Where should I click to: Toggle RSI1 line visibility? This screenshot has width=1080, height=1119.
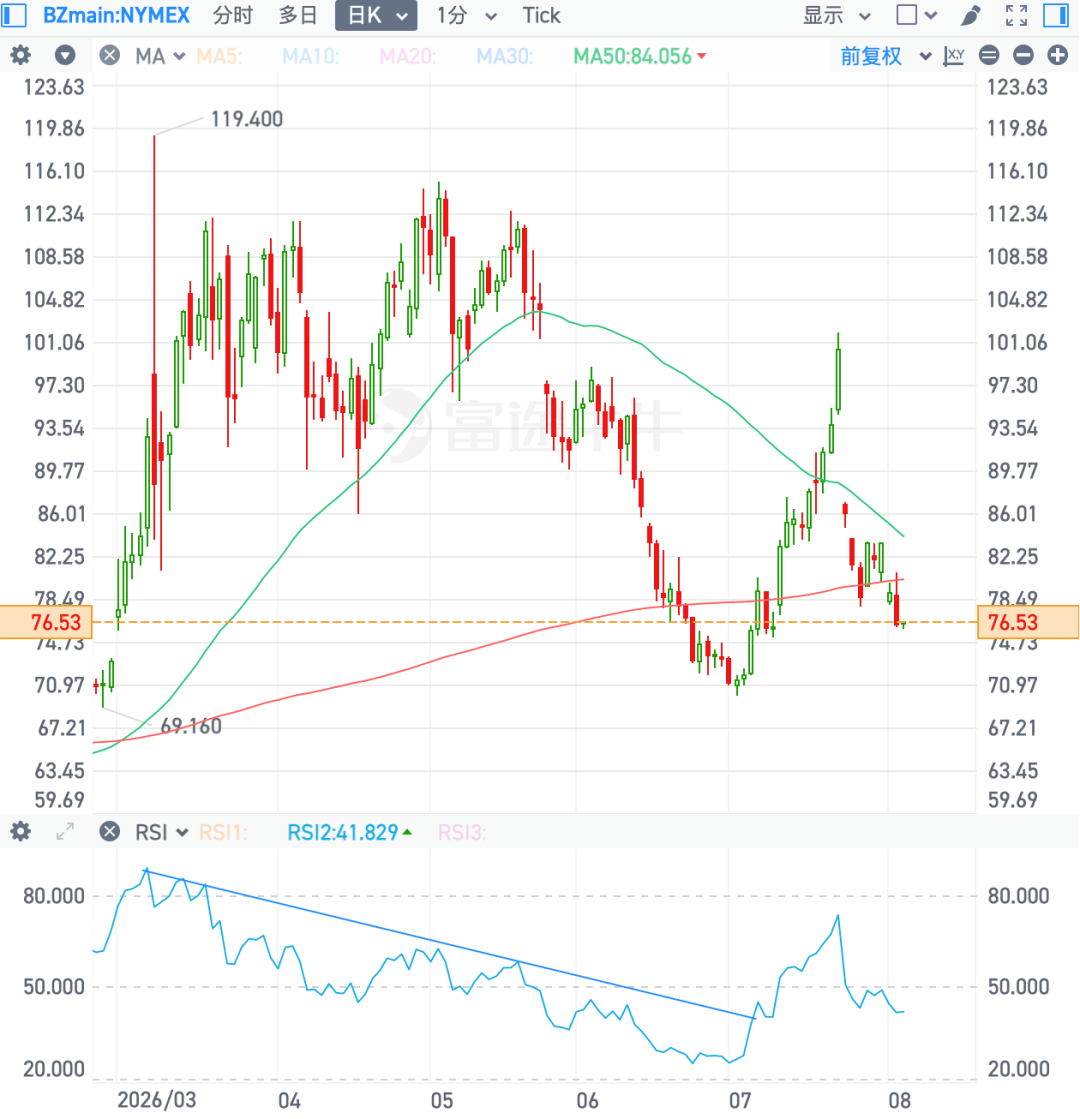click(223, 832)
